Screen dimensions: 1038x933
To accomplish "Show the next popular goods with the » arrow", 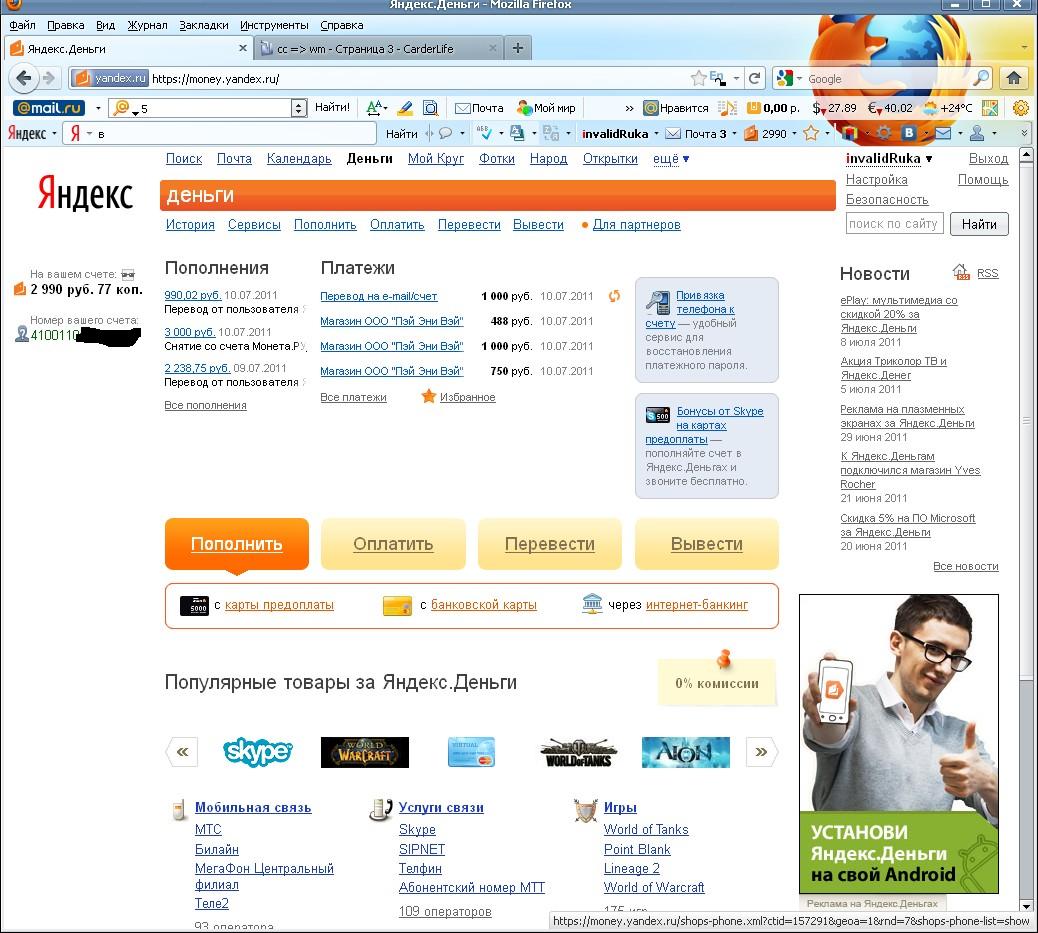I will coord(761,752).
